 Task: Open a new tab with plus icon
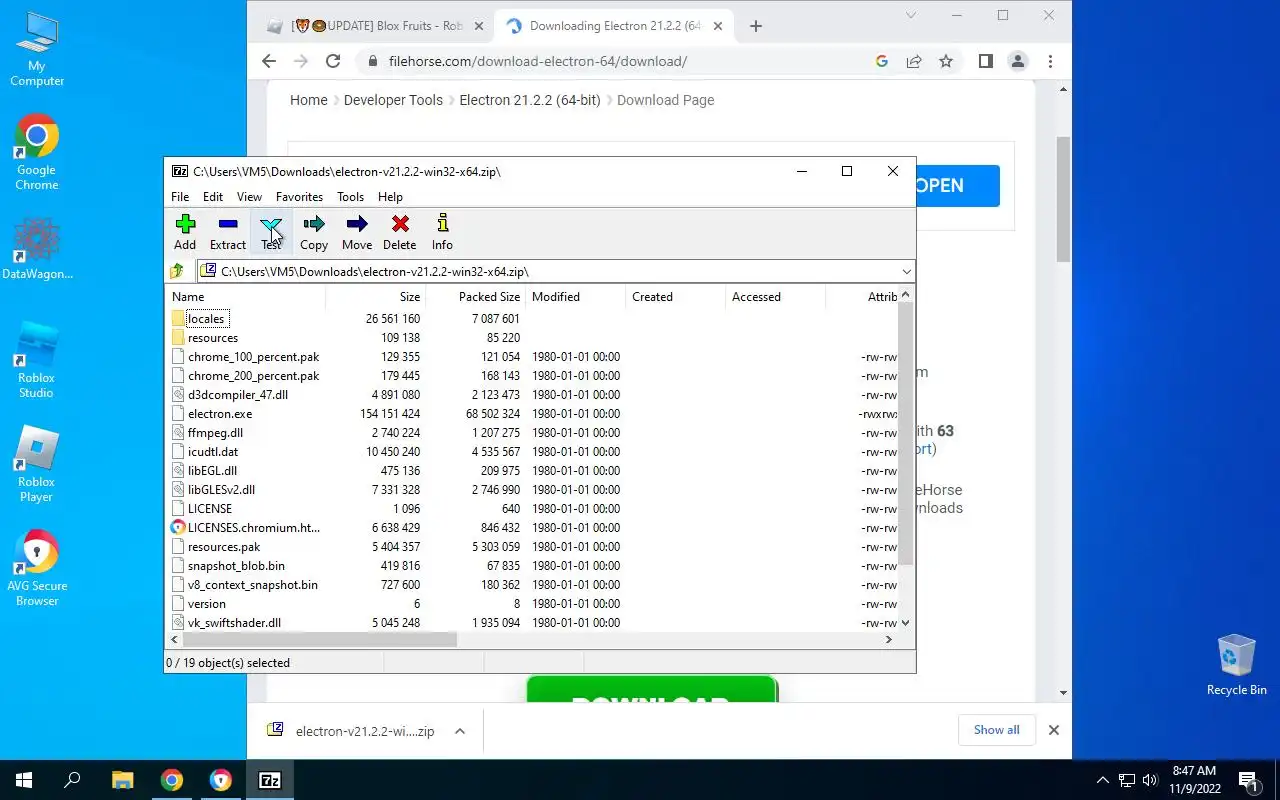pos(756,26)
